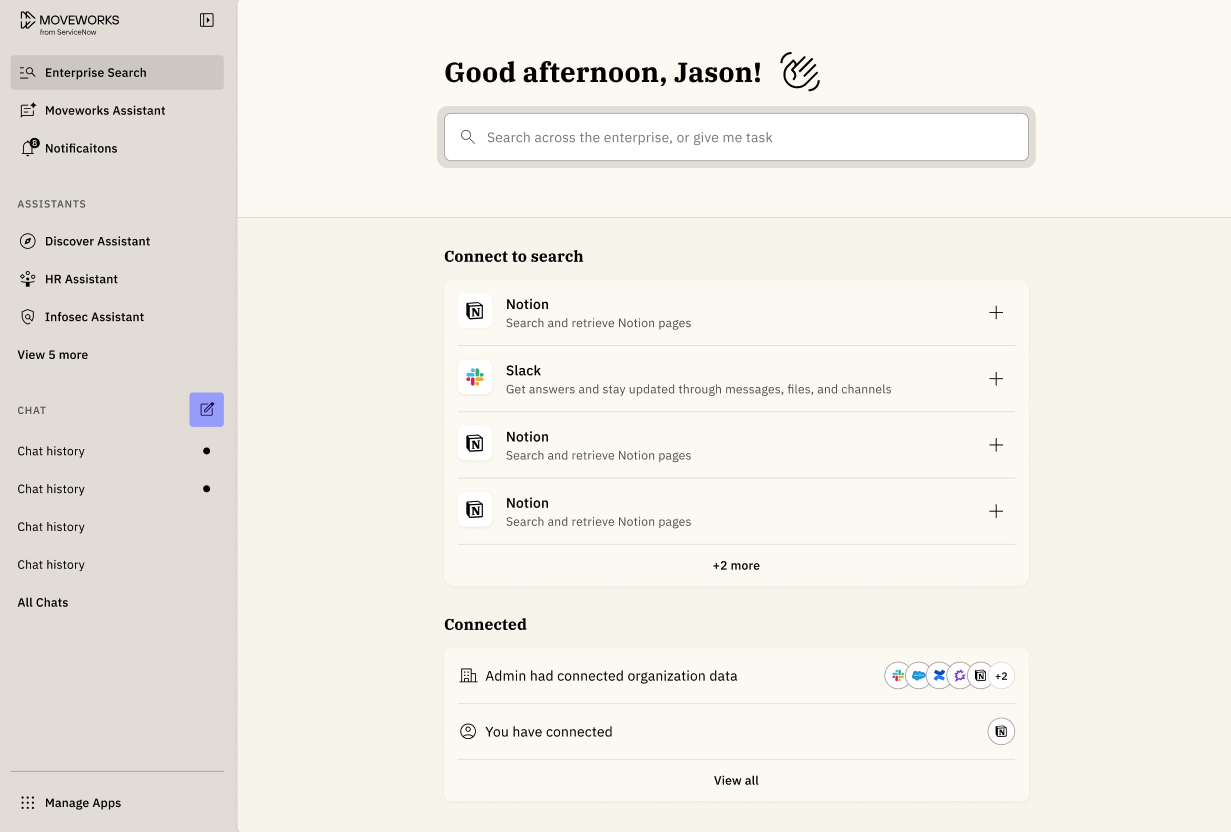Click the magnifier icon in search box
This screenshot has height=832, width=1231.
pyautogui.click(x=467, y=137)
